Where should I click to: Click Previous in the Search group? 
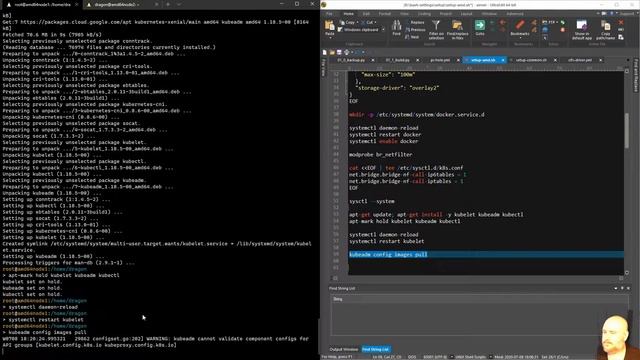pyautogui.click(x=416, y=30)
